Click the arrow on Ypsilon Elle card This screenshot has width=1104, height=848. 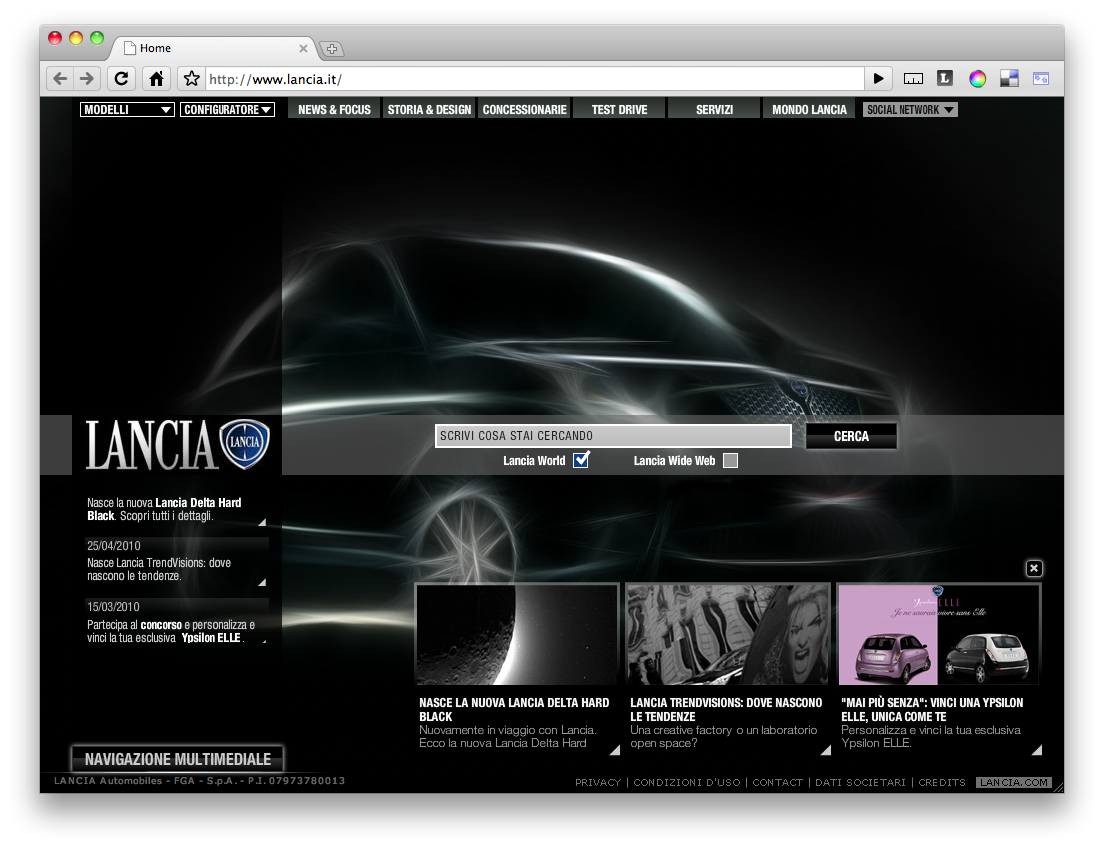pyautogui.click(x=1036, y=750)
